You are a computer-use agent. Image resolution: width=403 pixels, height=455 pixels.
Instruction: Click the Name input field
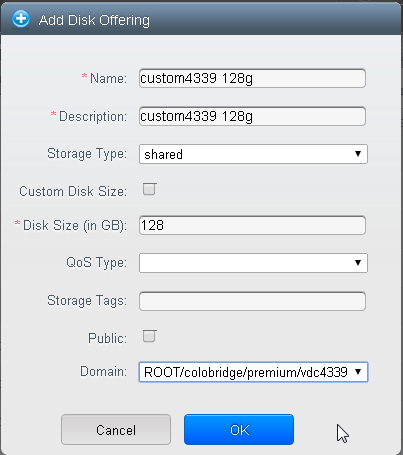pos(252,78)
